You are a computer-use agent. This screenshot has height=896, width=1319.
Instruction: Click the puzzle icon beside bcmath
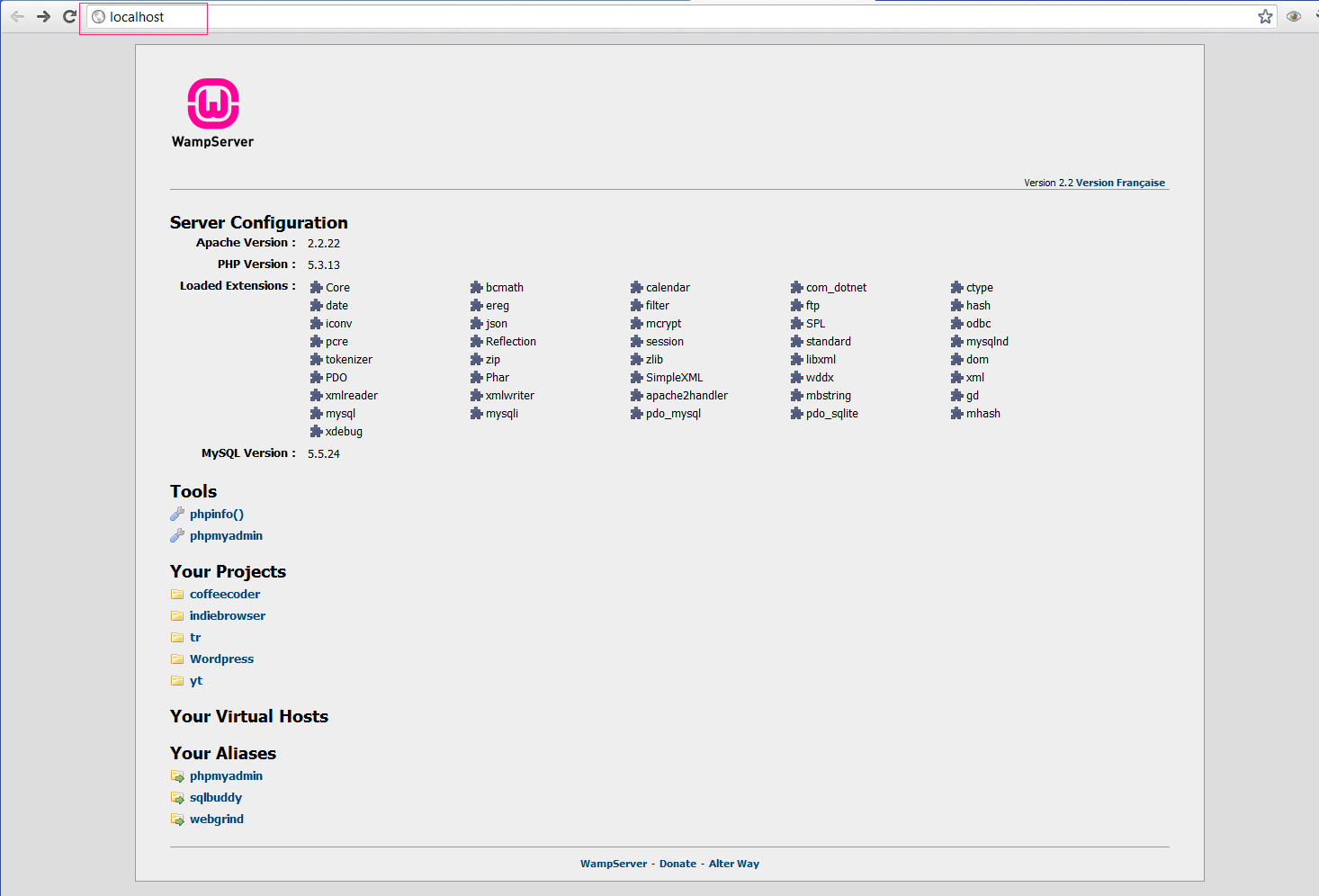coord(476,288)
